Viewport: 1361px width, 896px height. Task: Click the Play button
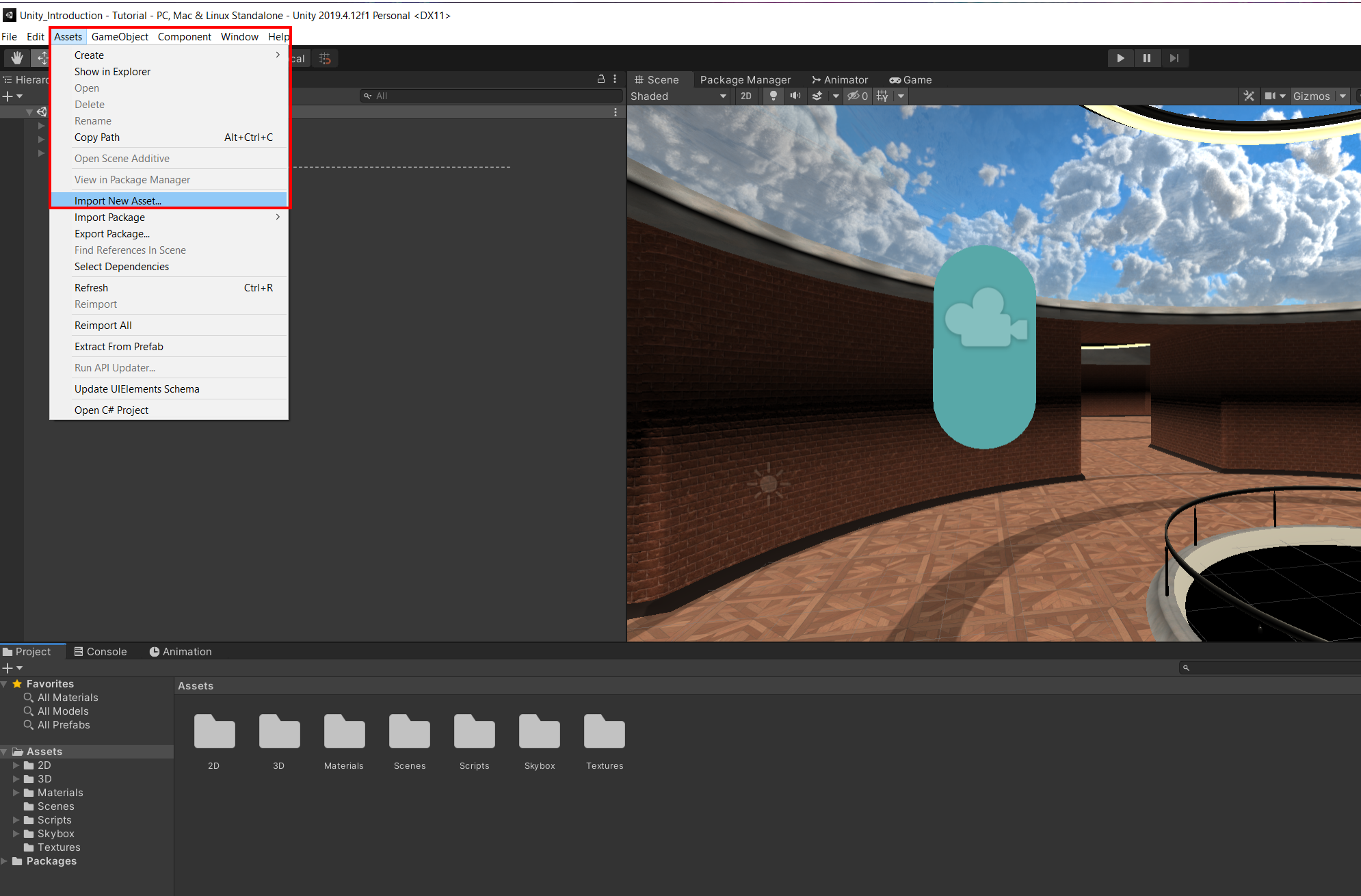tap(1120, 58)
